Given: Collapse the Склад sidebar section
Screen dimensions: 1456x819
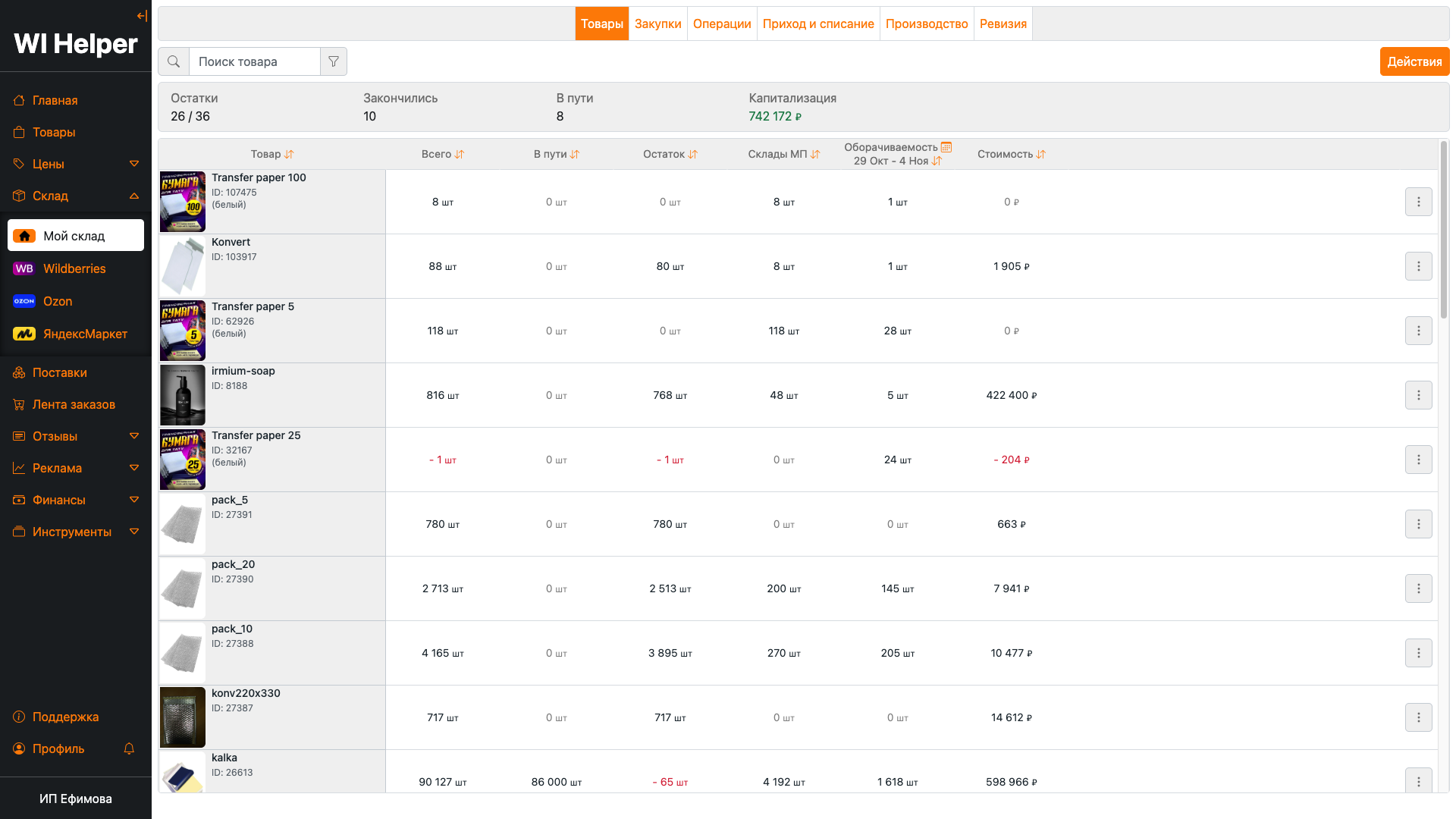Looking at the screenshot, I should 134,196.
